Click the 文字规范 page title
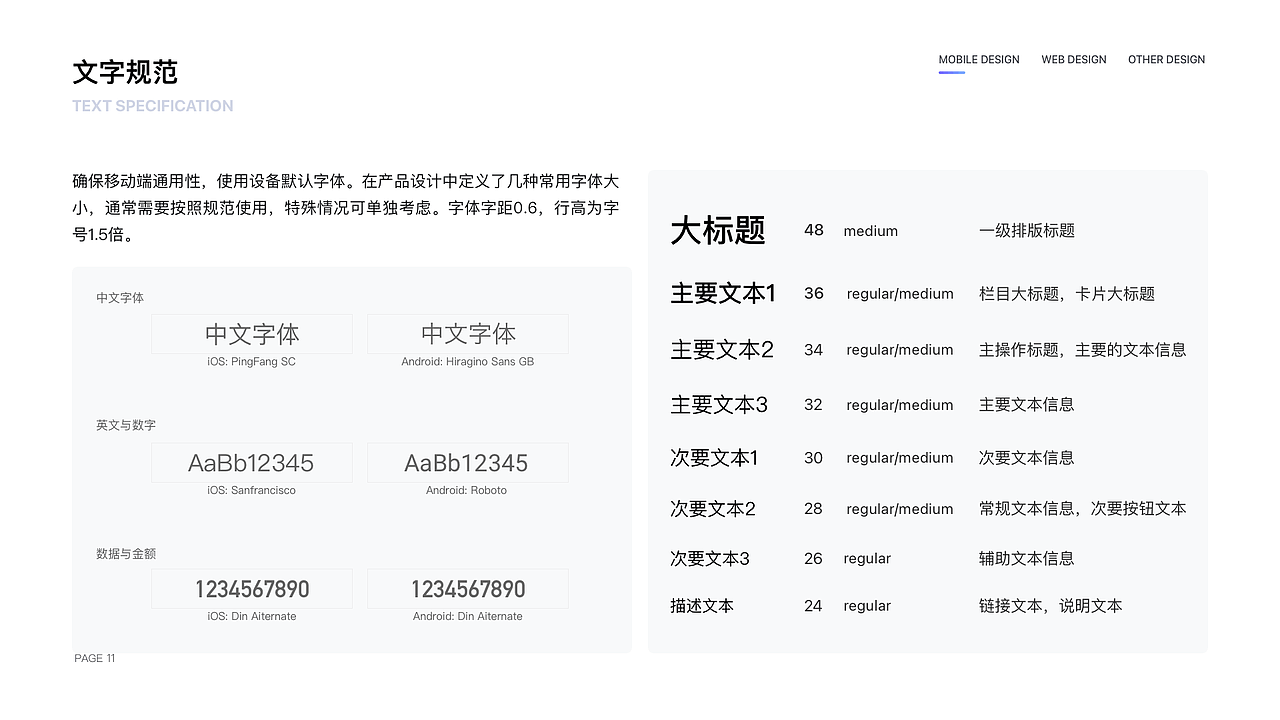The image size is (1280, 720). tap(125, 72)
